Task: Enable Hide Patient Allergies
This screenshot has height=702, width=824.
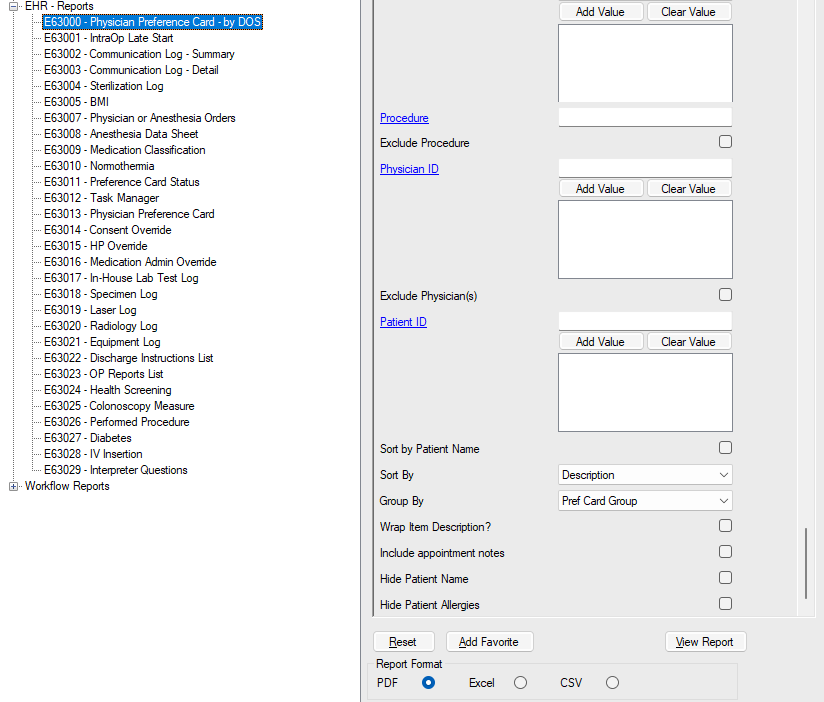Action: [725, 603]
